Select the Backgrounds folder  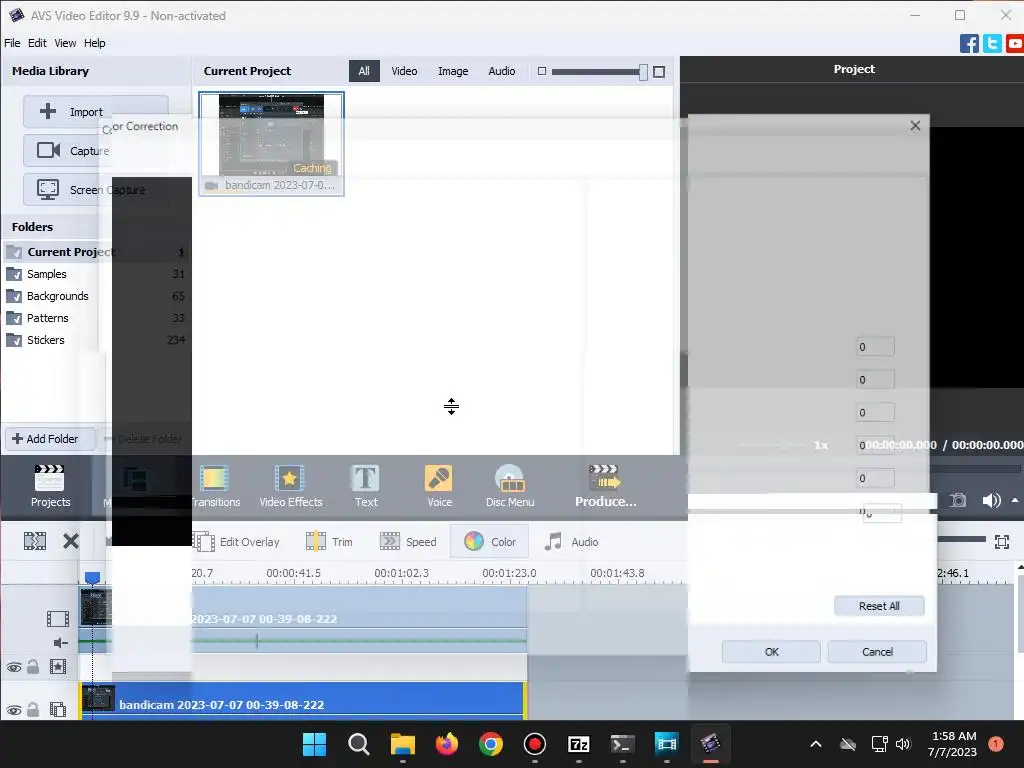(96, 296)
